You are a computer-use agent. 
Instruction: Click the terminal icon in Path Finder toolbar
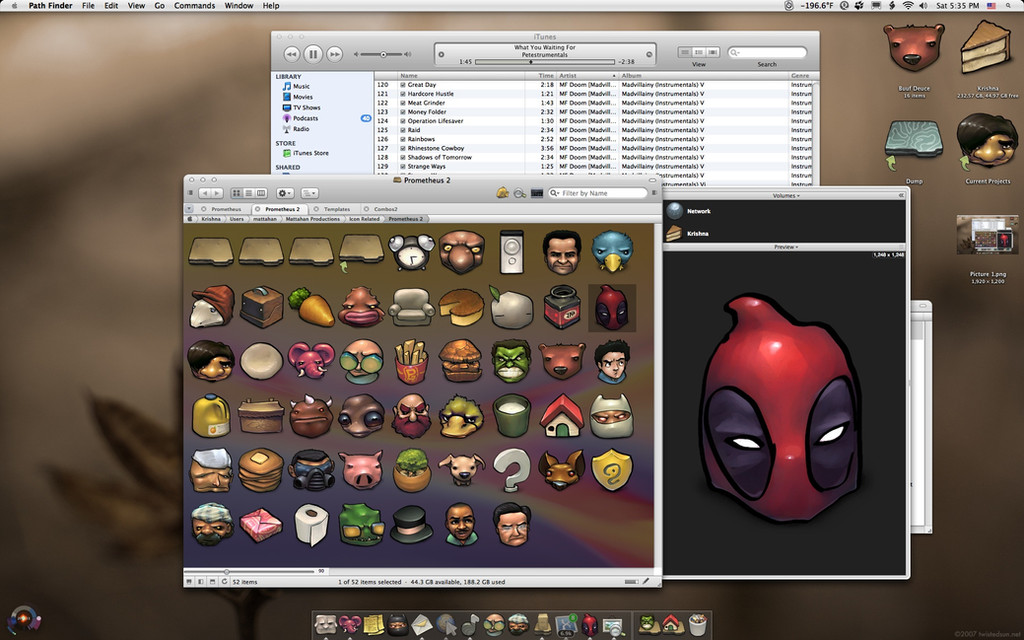(537, 193)
